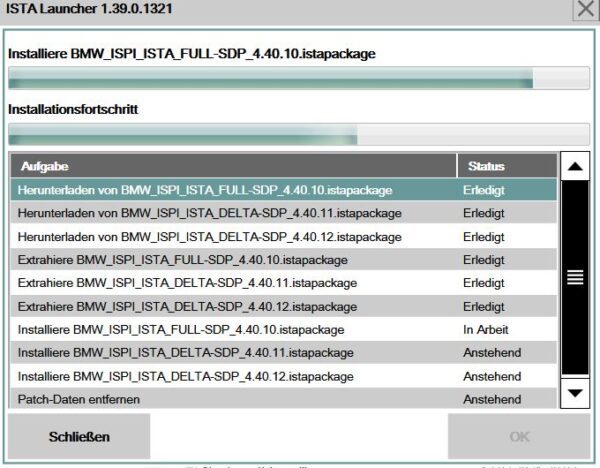Click Anstehend status of Patch-Daten entfernen
600x468 pixels.
click(492, 400)
